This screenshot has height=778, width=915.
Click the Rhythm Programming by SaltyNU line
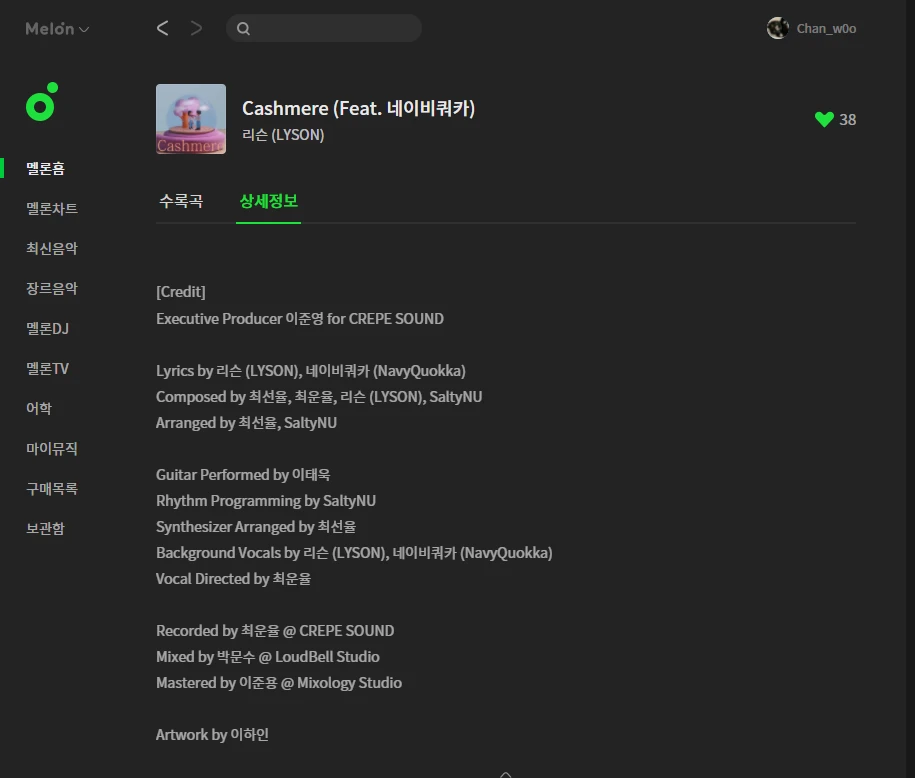coord(266,501)
